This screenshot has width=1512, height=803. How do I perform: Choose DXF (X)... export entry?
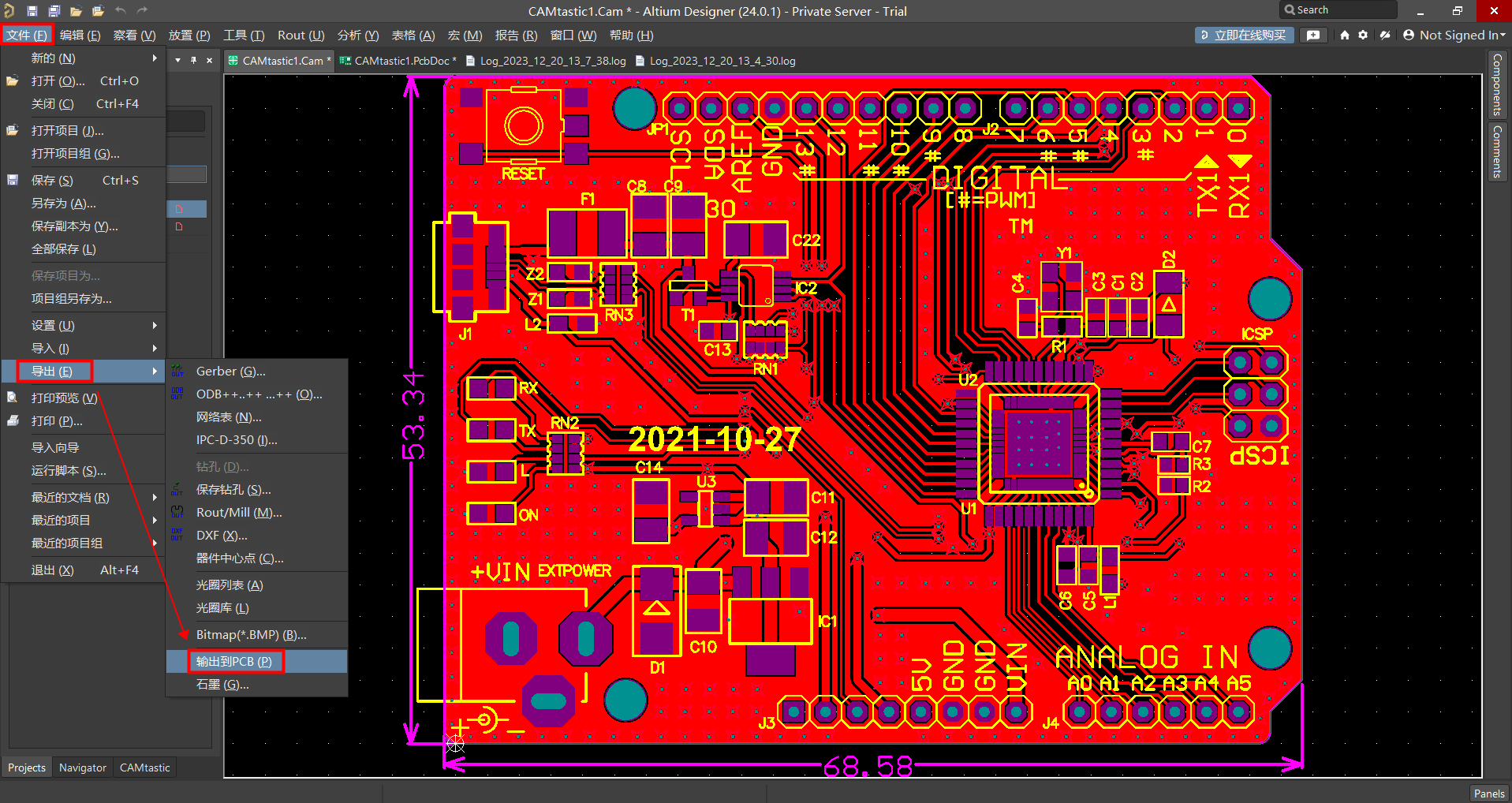coord(222,536)
